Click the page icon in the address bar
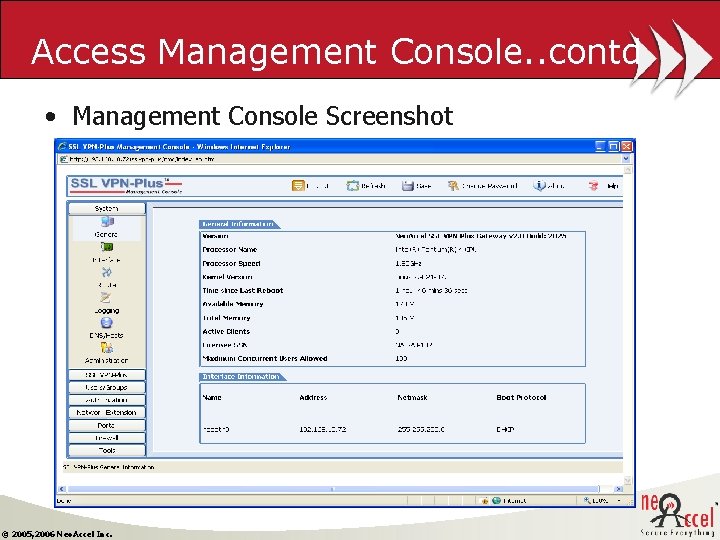The width and height of the screenshot is (720, 540). [x=64, y=159]
